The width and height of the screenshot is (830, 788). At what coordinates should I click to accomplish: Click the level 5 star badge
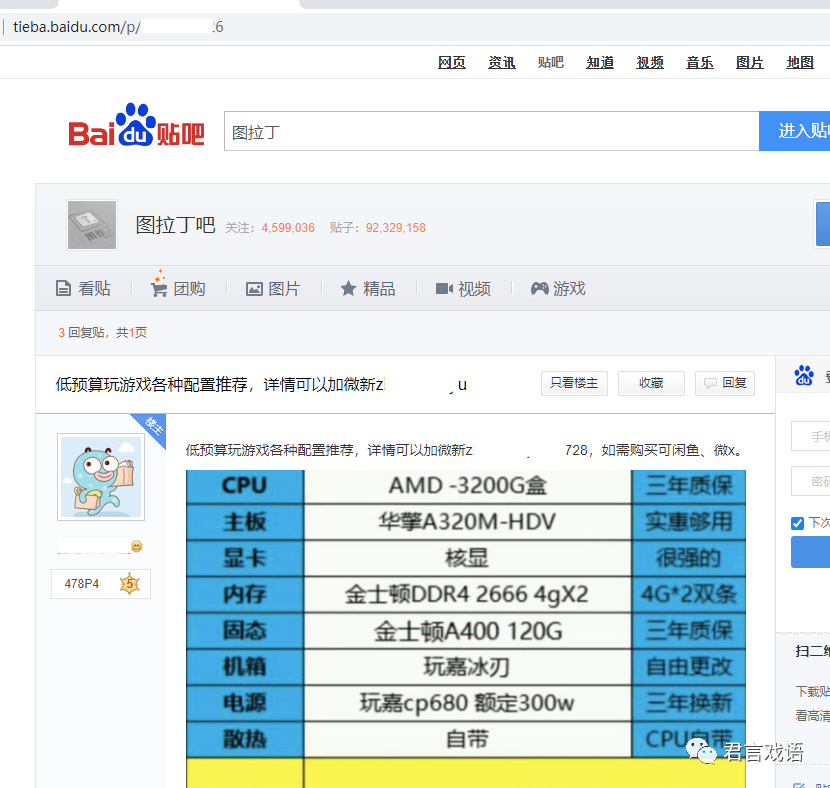click(x=130, y=584)
